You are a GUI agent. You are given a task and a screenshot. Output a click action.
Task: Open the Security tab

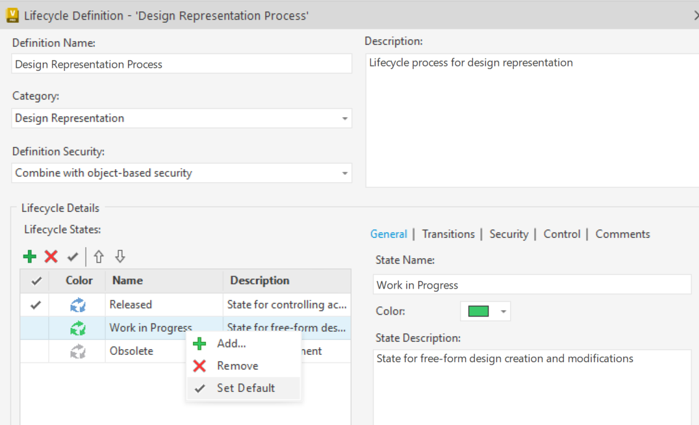[x=509, y=234]
